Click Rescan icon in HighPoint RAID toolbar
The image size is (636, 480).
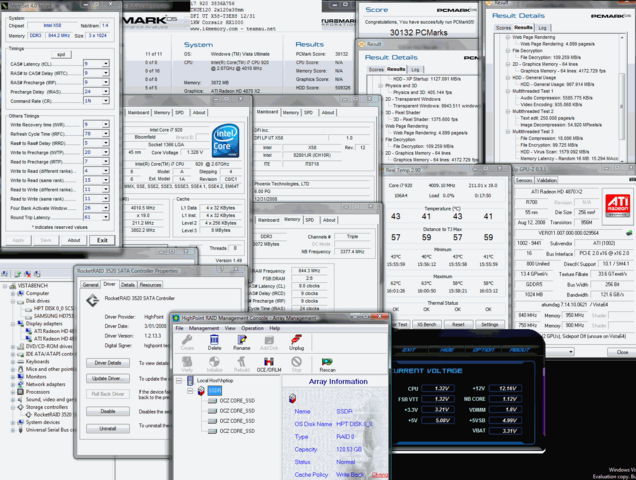coord(327,362)
